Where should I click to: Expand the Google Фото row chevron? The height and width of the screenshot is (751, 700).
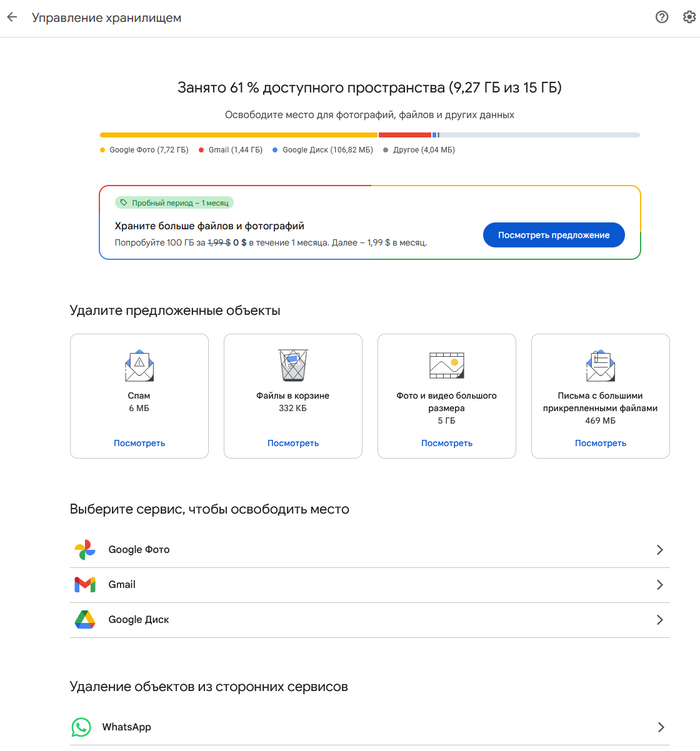click(660, 550)
